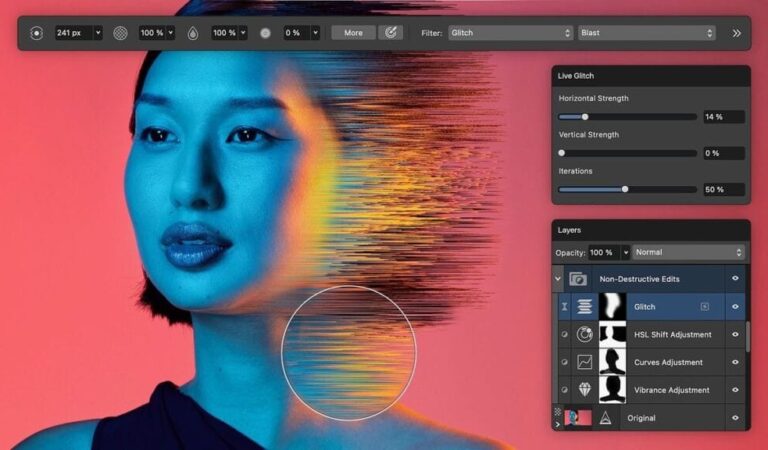Image resolution: width=768 pixels, height=450 pixels.
Task: Click the Layers panel title
Action: point(569,230)
